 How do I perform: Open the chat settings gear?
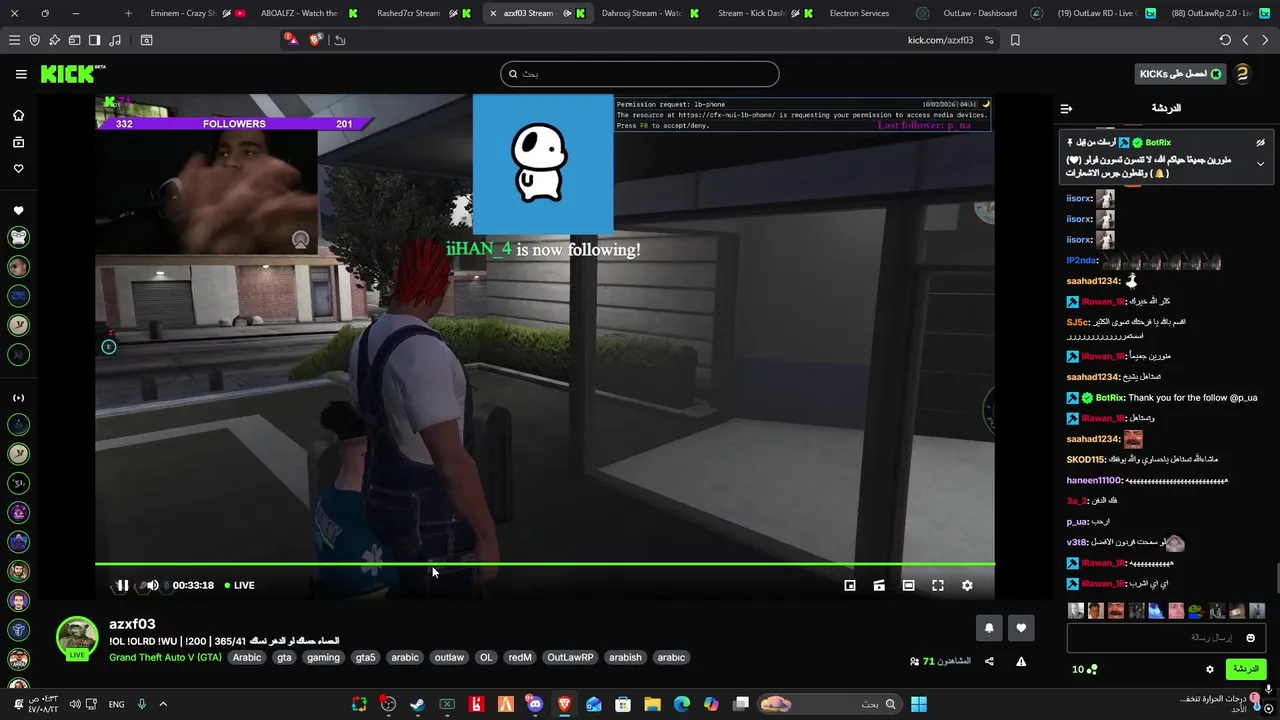pyautogui.click(x=1209, y=669)
